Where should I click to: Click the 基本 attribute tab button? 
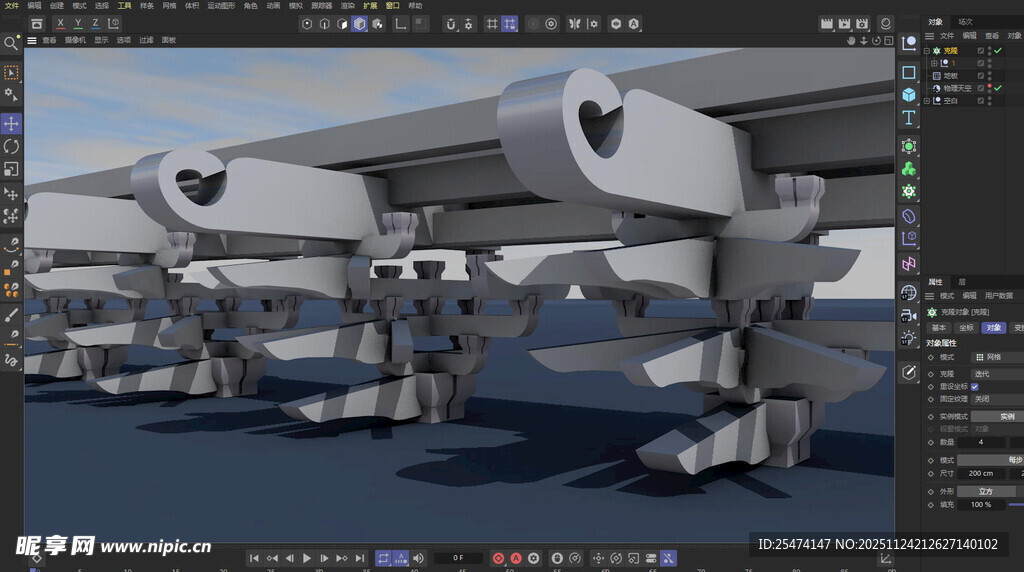pos(939,327)
